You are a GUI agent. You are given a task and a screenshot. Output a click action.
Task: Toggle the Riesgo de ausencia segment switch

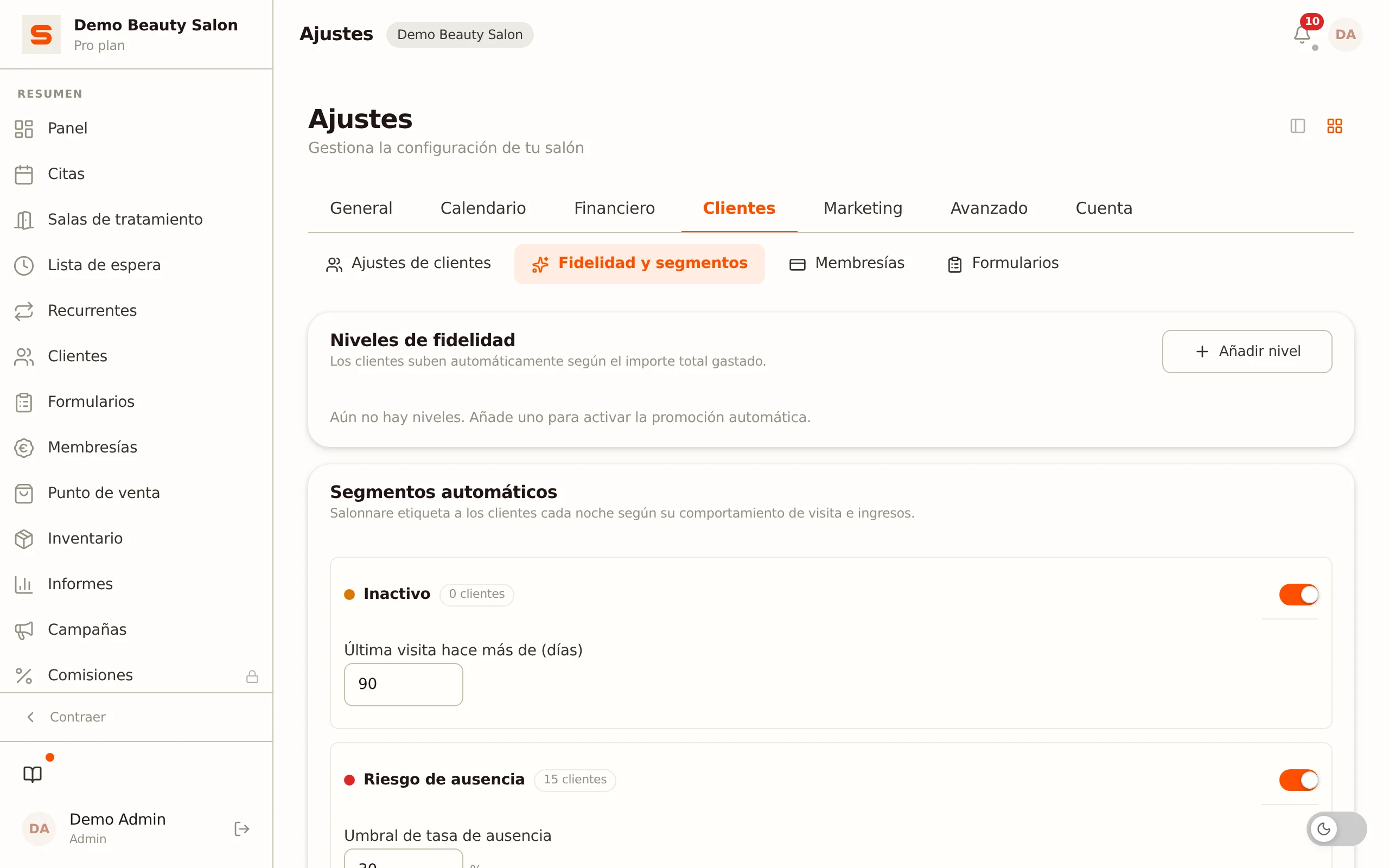1299,780
